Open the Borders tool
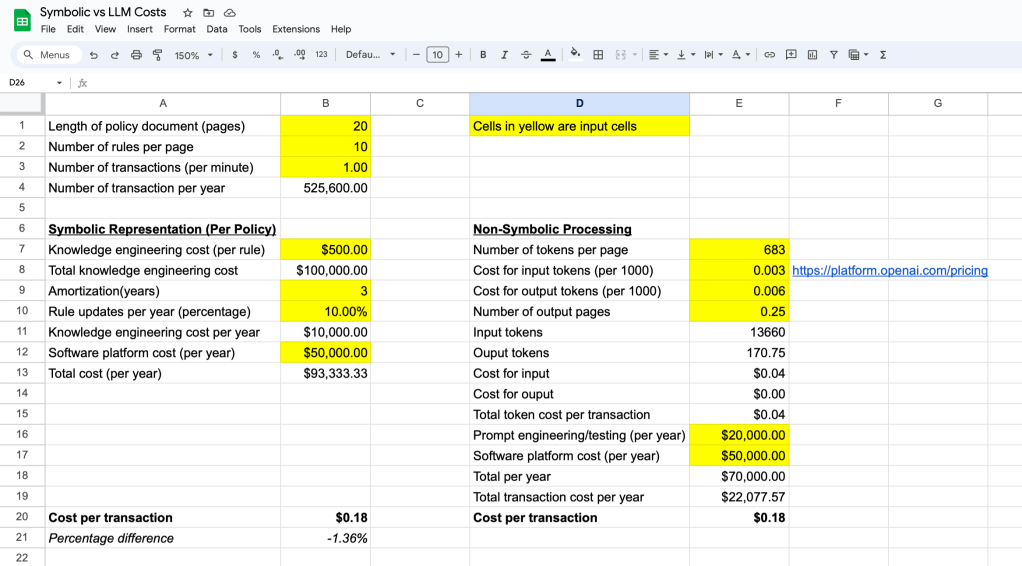The image size is (1022, 566). (598, 55)
